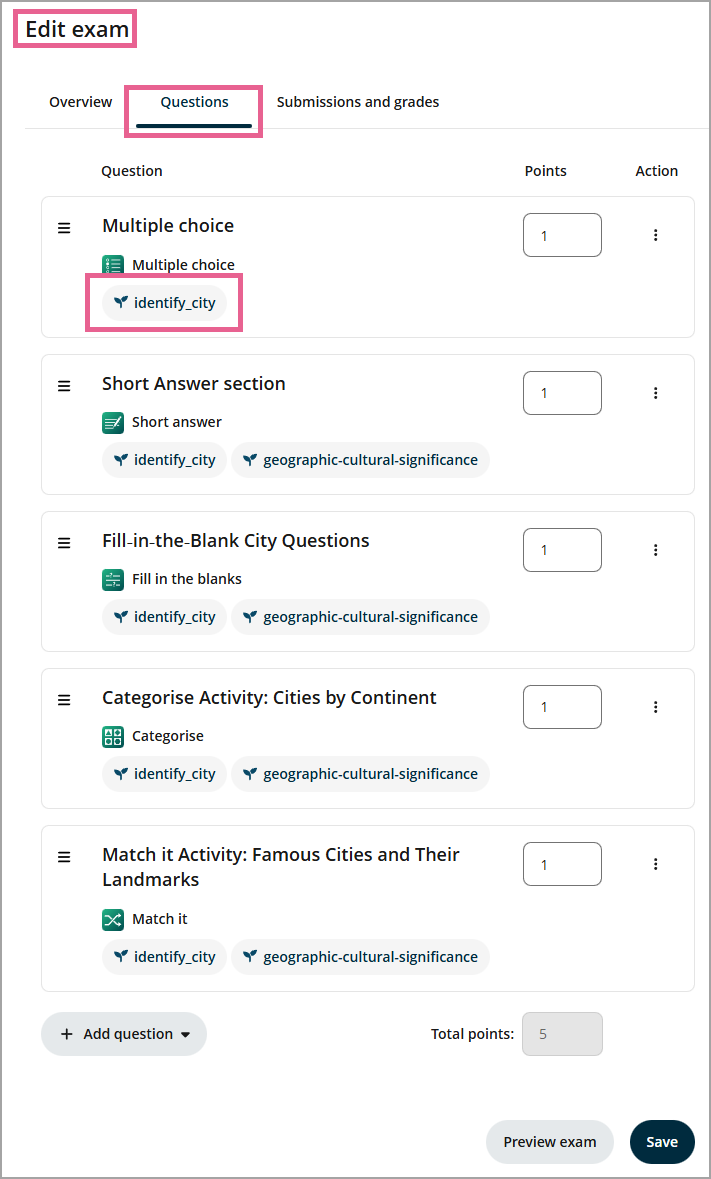Open action menu for Short Answer section
The image size is (711, 1179).
pos(656,393)
